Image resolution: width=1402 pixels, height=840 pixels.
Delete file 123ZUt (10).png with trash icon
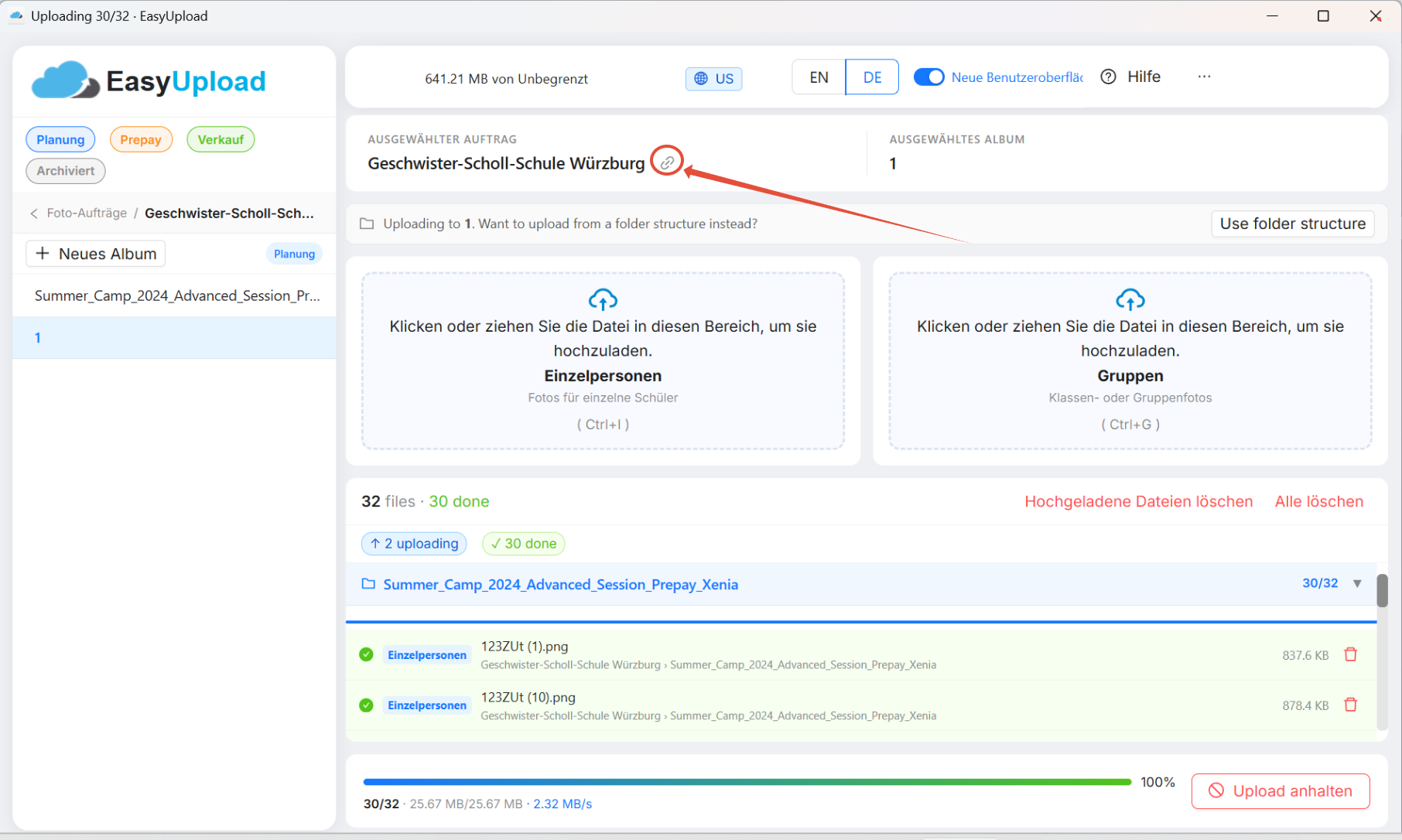point(1351,705)
